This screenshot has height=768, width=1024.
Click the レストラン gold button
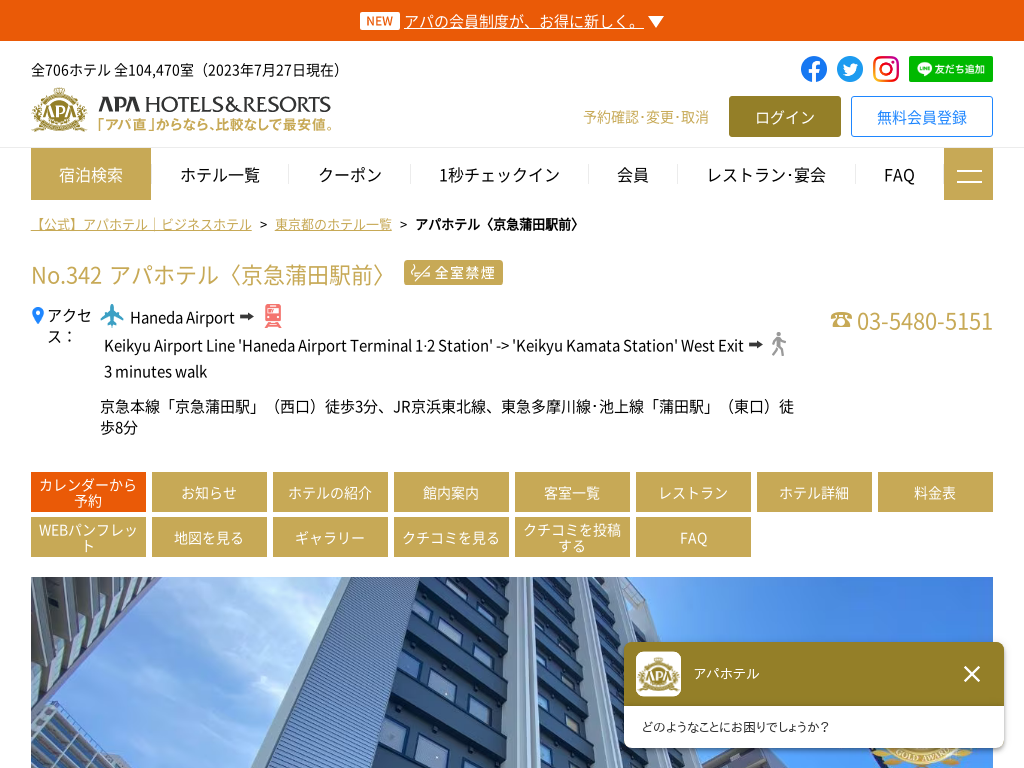pyautogui.click(x=694, y=492)
